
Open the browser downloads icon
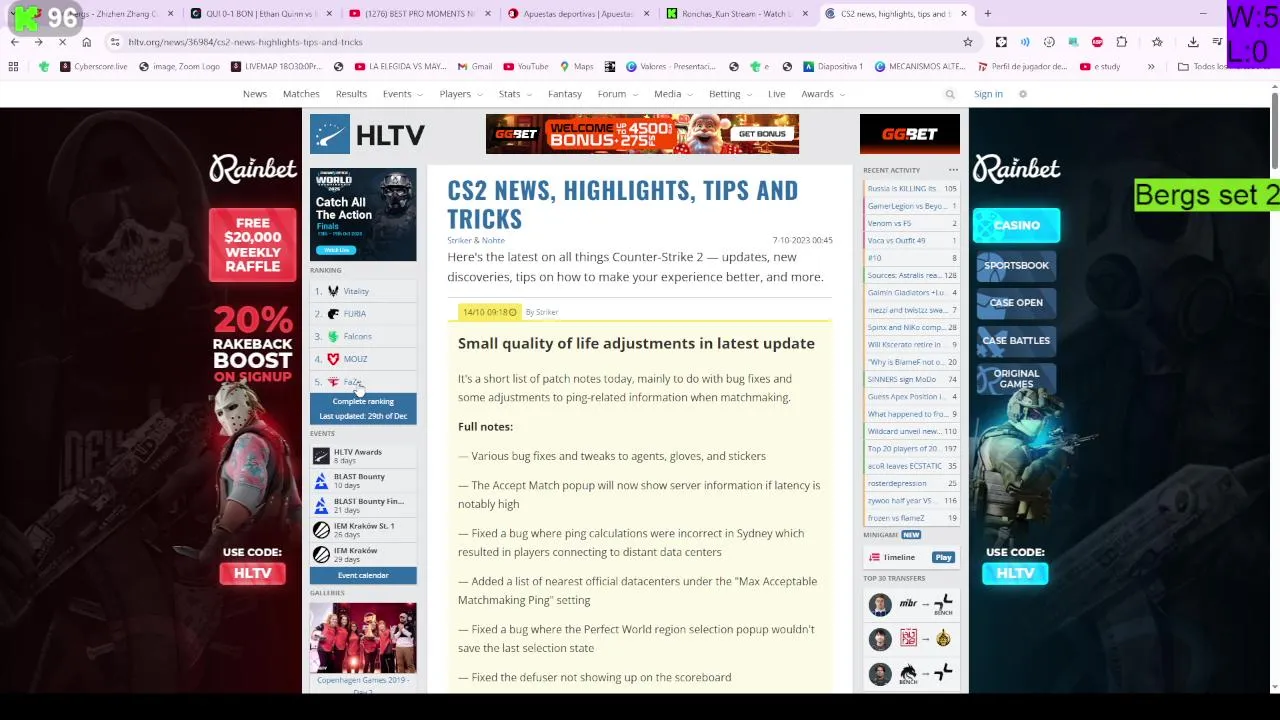click(1193, 42)
